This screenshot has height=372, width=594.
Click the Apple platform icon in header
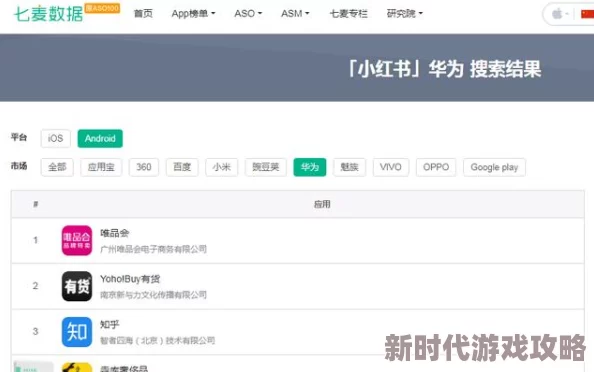click(x=557, y=14)
